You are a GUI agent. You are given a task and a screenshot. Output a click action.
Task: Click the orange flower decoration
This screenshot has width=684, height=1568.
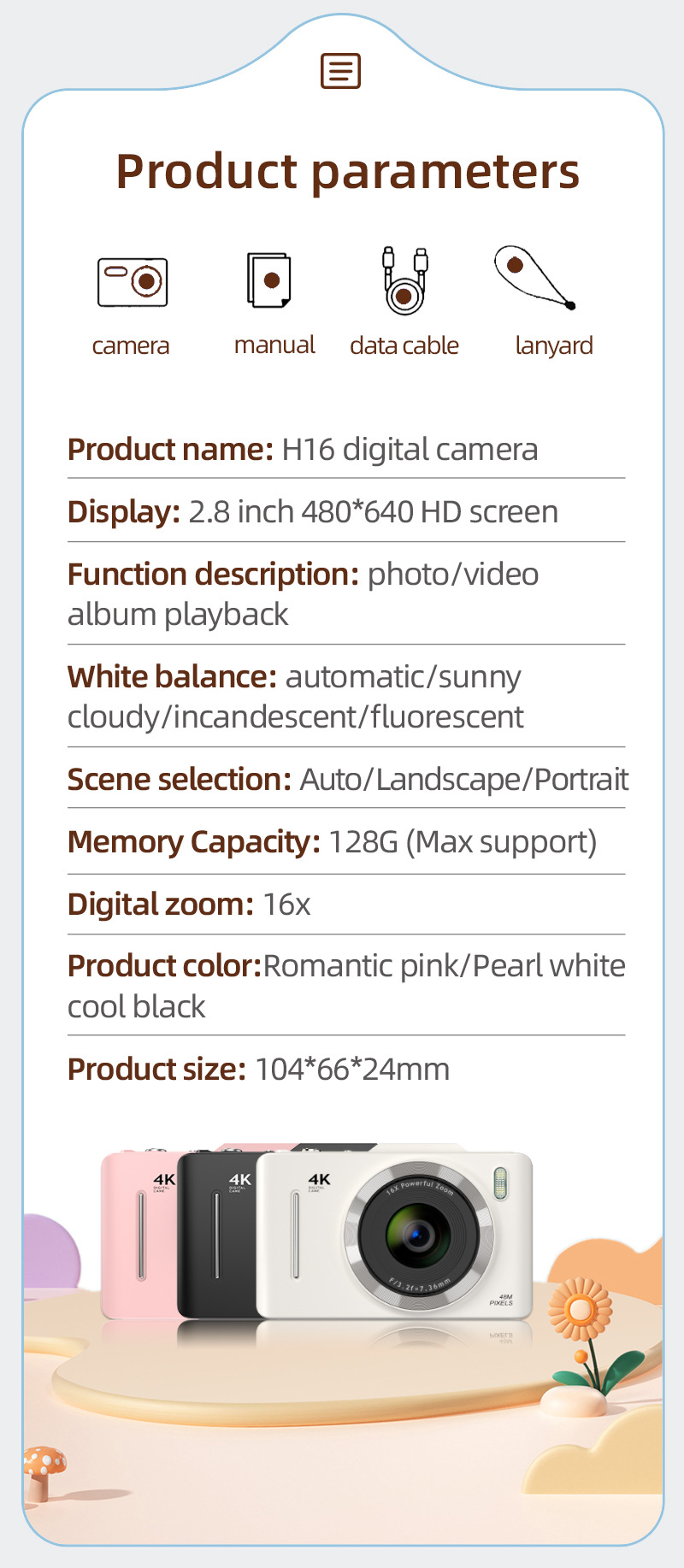tap(580, 1309)
